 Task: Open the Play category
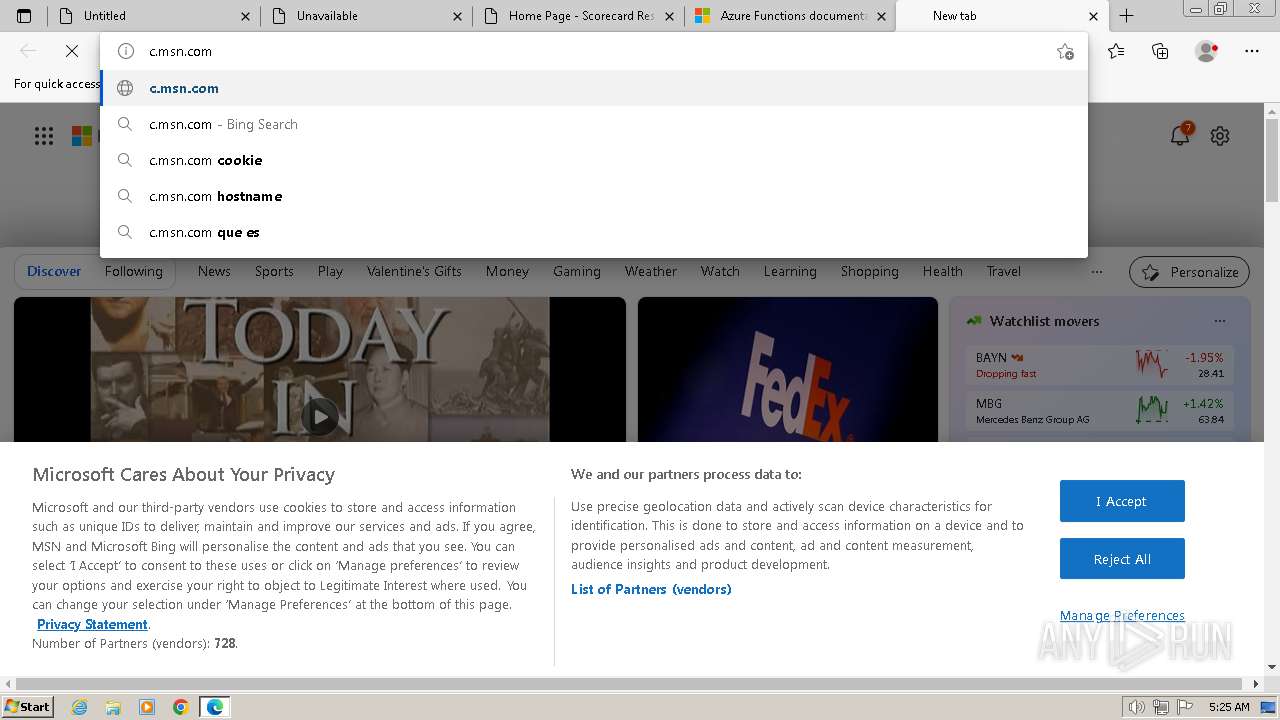click(330, 271)
